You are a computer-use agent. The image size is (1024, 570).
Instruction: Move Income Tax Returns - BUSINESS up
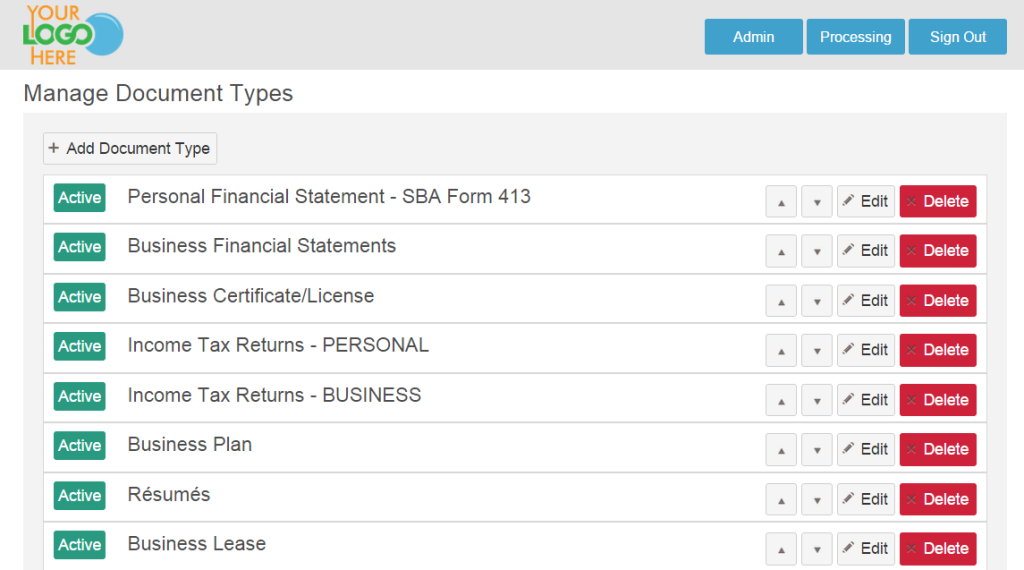(x=781, y=400)
